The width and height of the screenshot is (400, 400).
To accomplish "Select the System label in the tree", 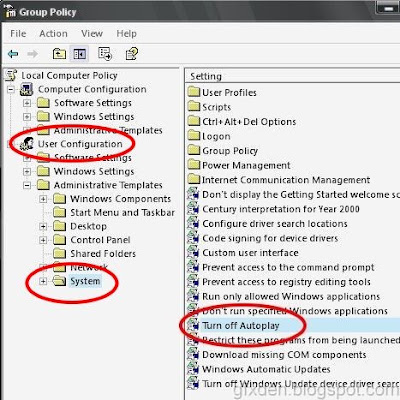I will pyautogui.click(x=85, y=281).
